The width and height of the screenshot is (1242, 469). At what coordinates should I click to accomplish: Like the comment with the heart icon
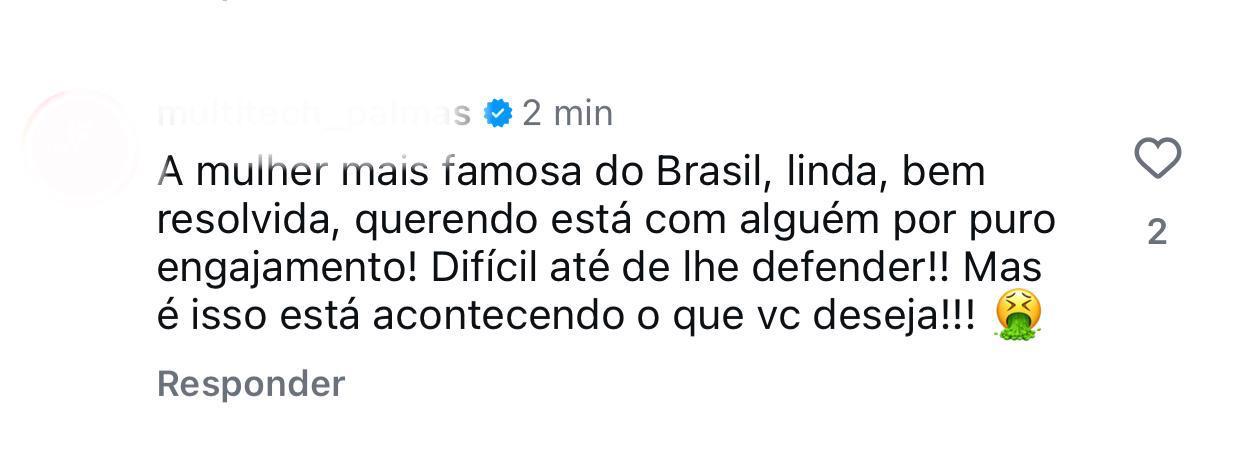pos(1157,159)
